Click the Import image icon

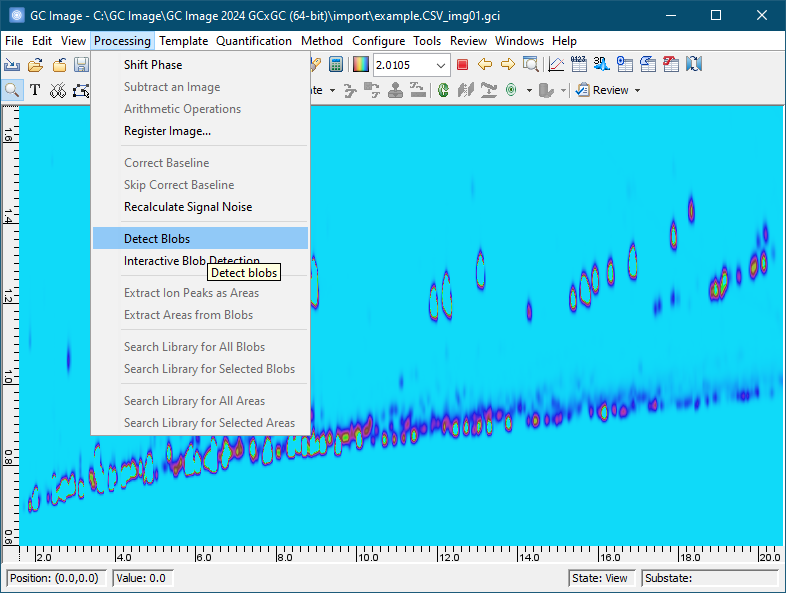[x=13, y=65]
